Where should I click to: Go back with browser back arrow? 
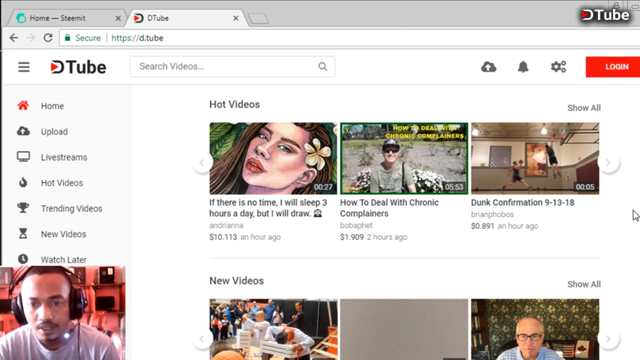[x=14, y=38]
